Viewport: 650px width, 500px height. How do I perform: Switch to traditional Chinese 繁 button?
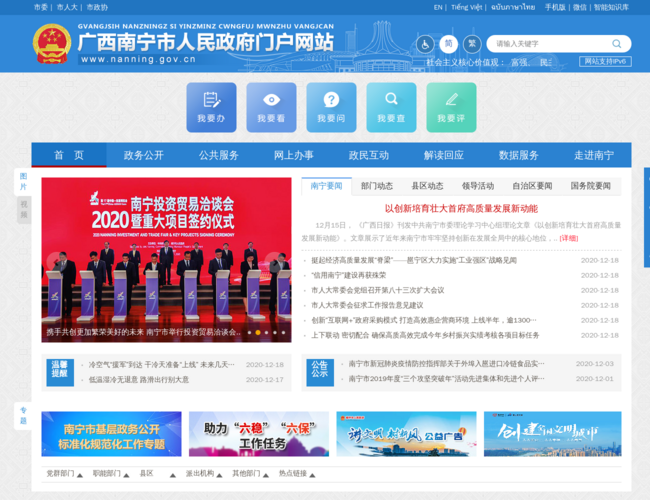pyautogui.click(x=472, y=44)
